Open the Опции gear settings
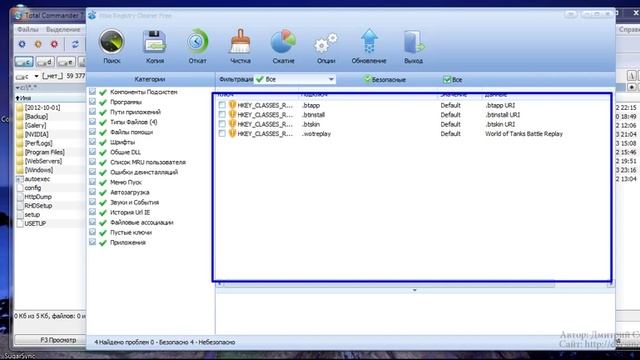The width and height of the screenshot is (640, 360). pos(326,48)
